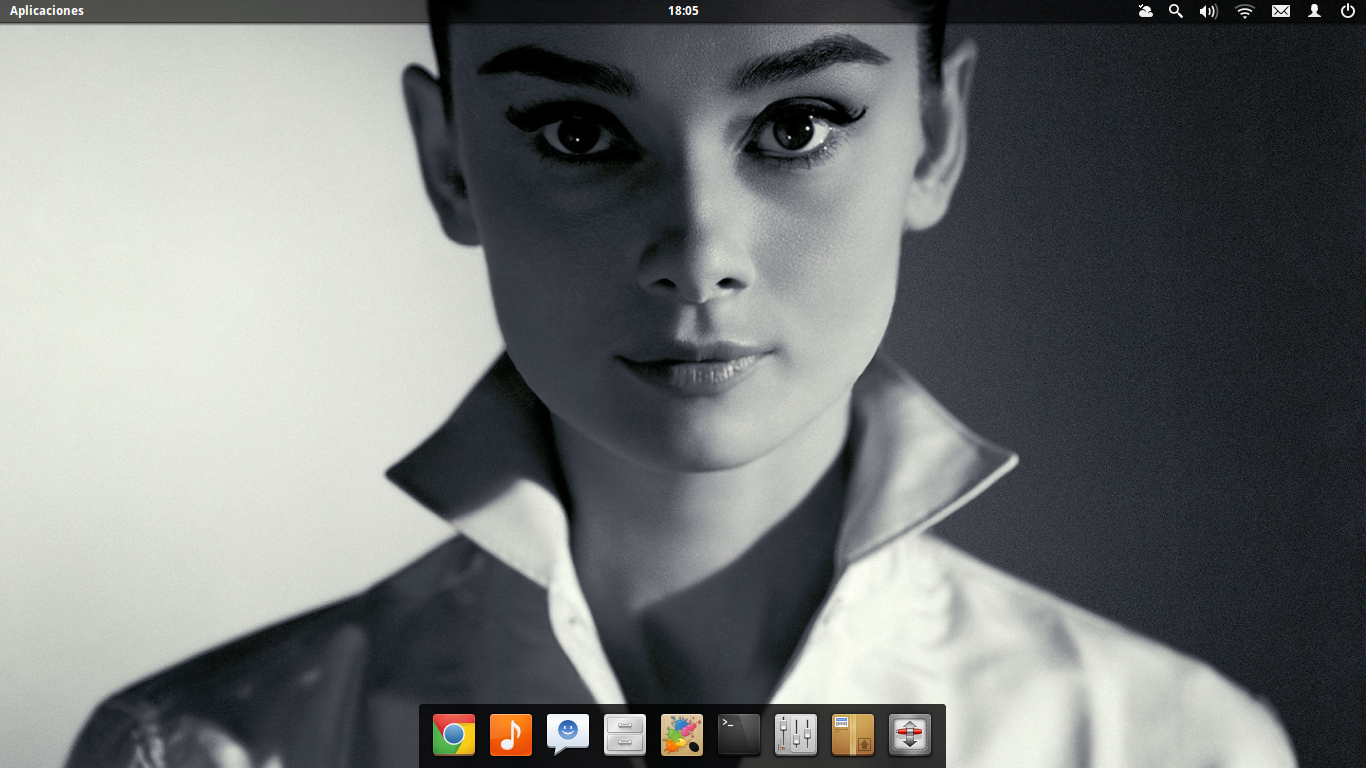Image resolution: width=1366 pixels, height=768 pixels.
Task: Open the Wi-Fi network indicator
Action: [1245, 11]
